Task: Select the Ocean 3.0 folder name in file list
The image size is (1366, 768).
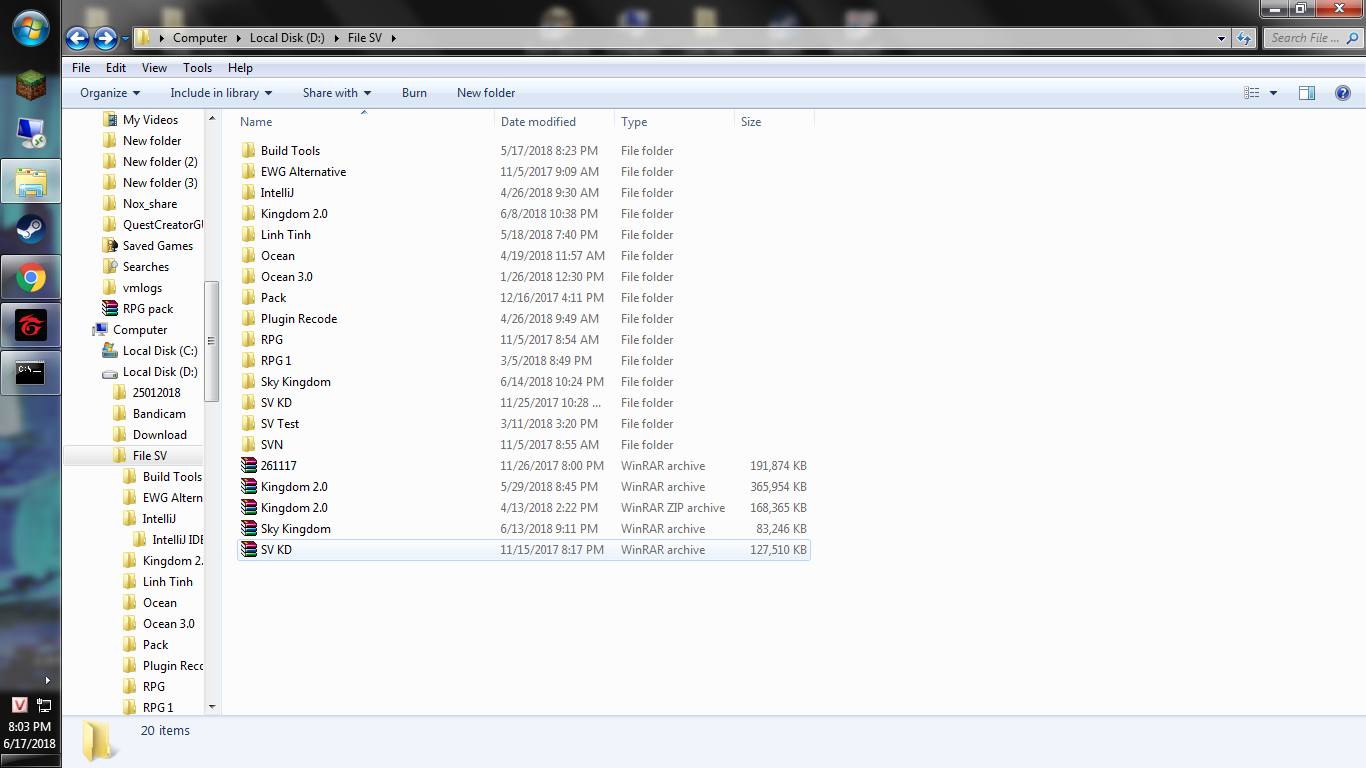Action: (287, 277)
